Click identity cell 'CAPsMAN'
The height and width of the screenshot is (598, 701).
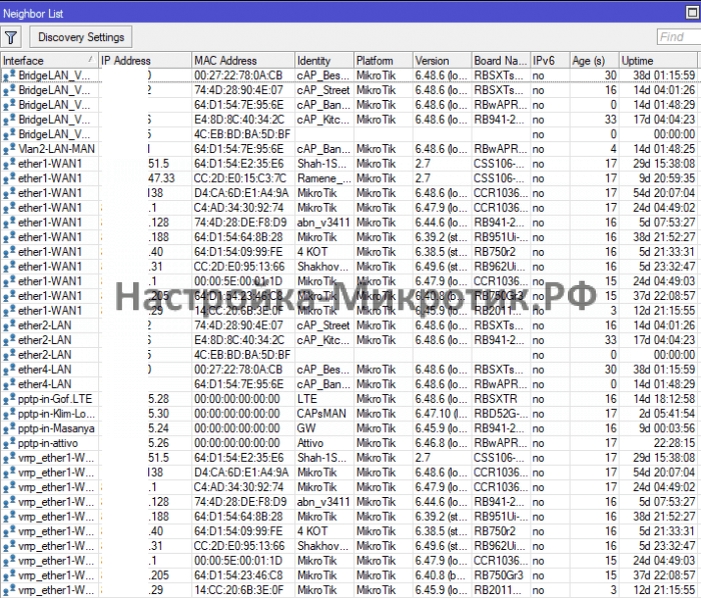click(x=321, y=414)
